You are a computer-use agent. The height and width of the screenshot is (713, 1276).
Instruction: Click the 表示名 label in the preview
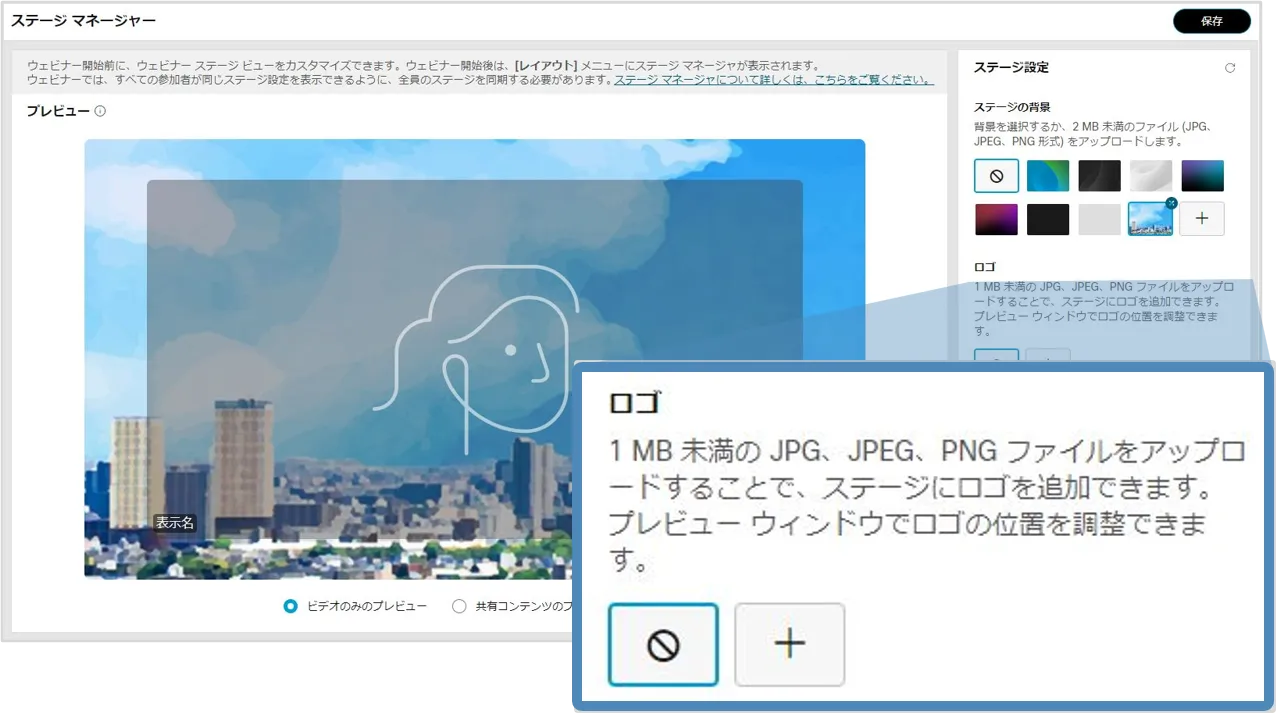(x=174, y=523)
